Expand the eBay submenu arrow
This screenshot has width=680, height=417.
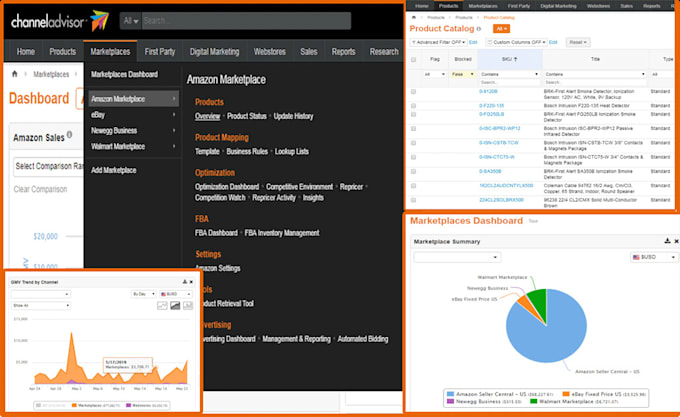click(174, 115)
